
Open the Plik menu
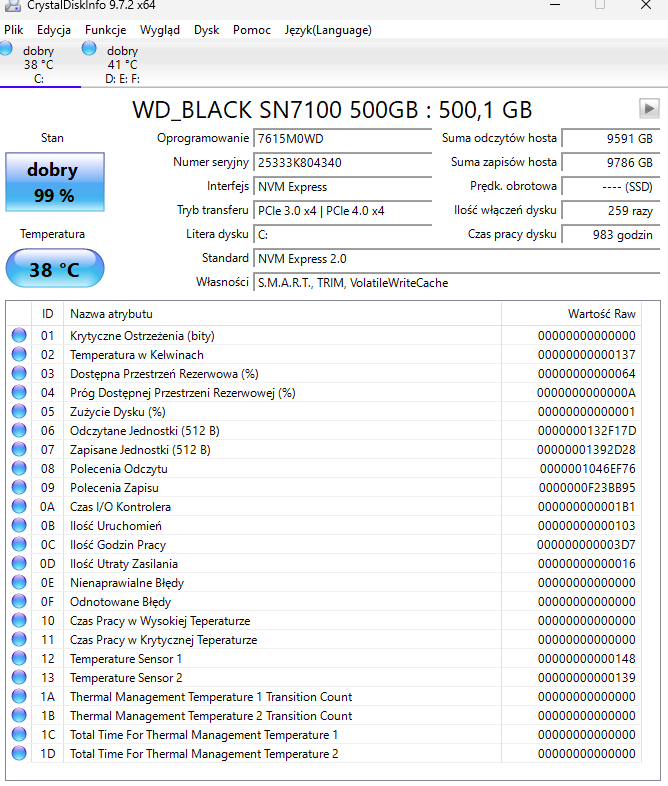[14, 30]
